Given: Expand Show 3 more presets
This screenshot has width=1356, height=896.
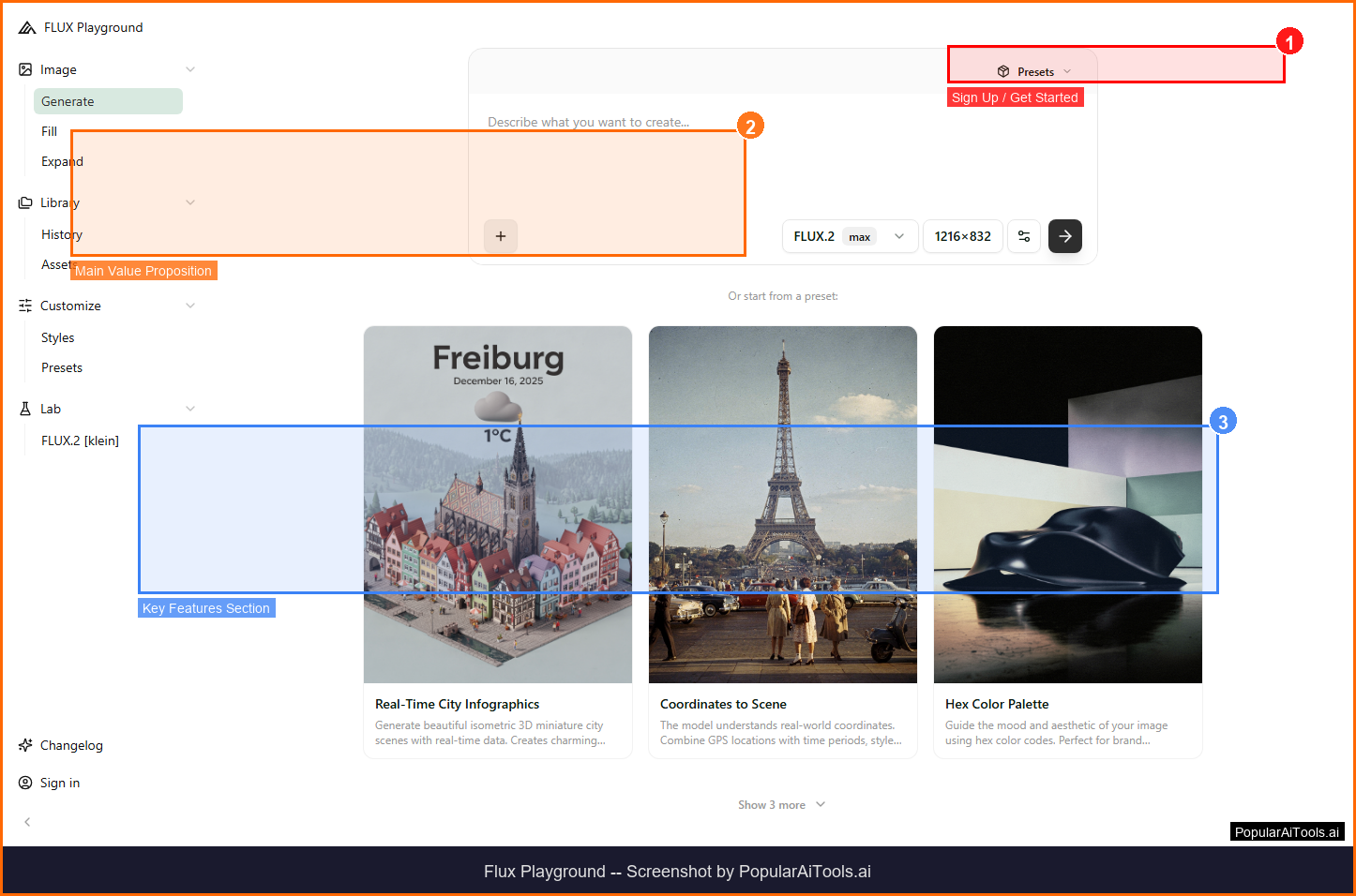Looking at the screenshot, I should pos(781,805).
